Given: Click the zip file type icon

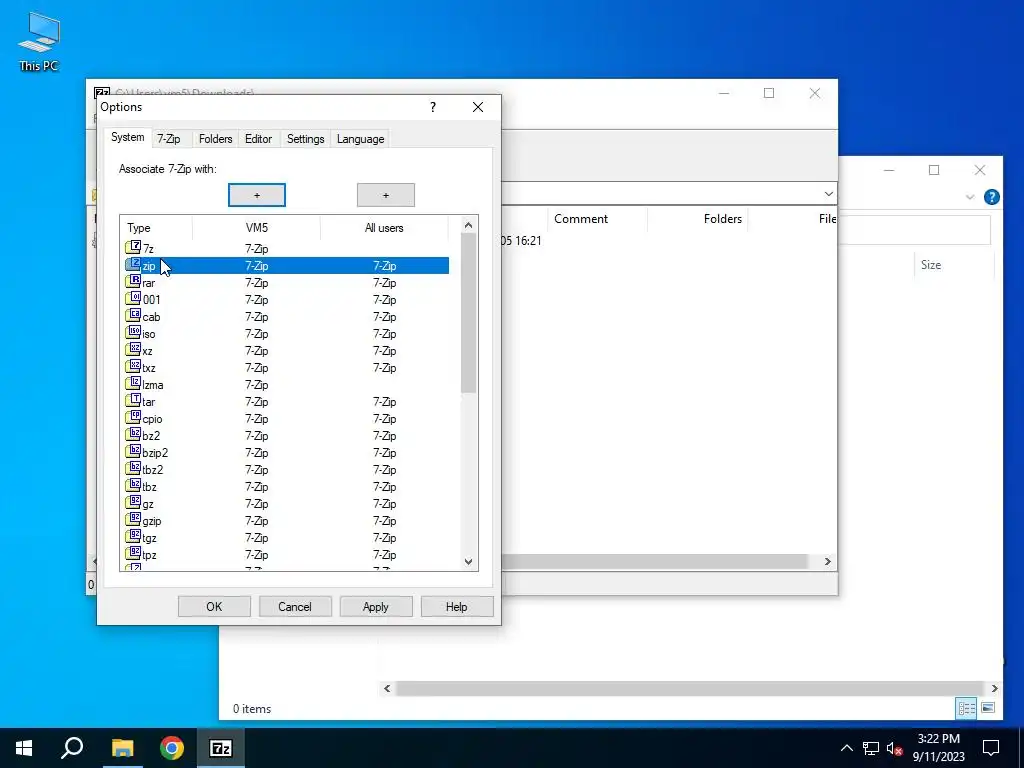Looking at the screenshot, I should (x=133, y=264).
